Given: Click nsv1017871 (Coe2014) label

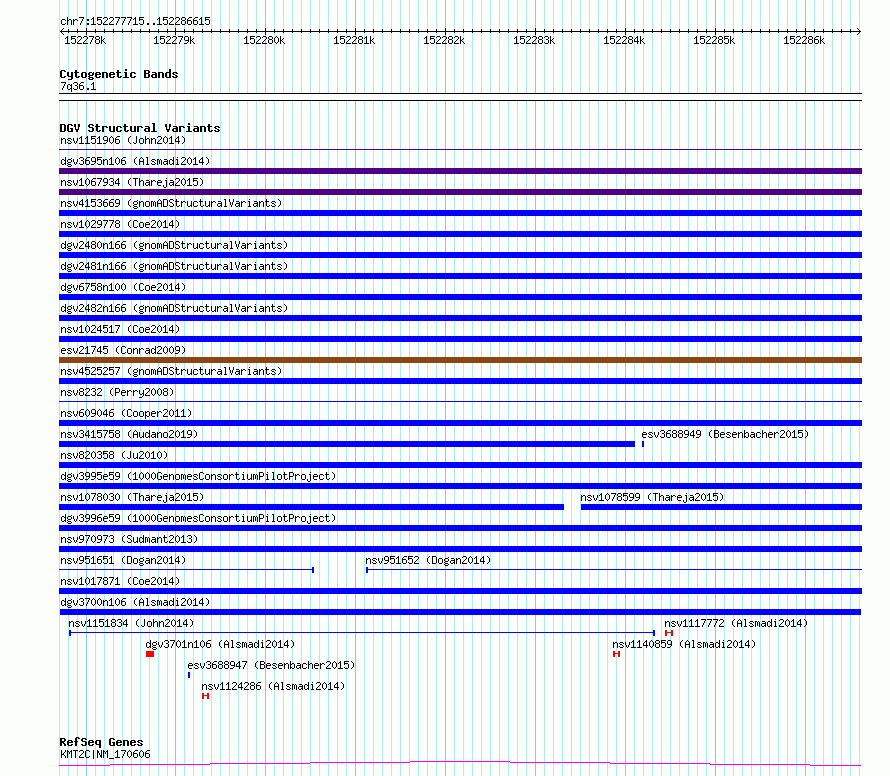Looking at the screenshot, I should point(120,581).
